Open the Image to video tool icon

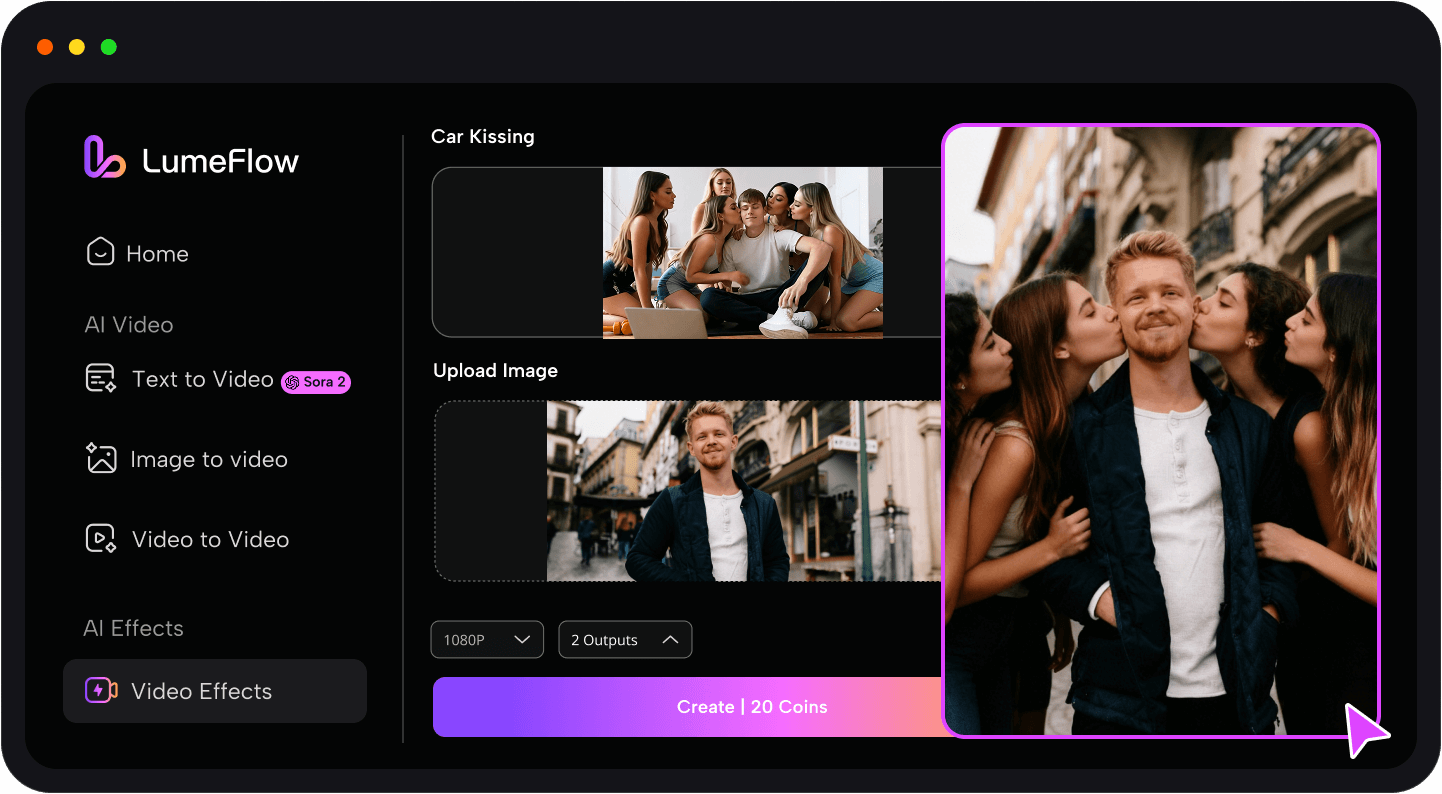pyautogui.click(x=100, y=458)
